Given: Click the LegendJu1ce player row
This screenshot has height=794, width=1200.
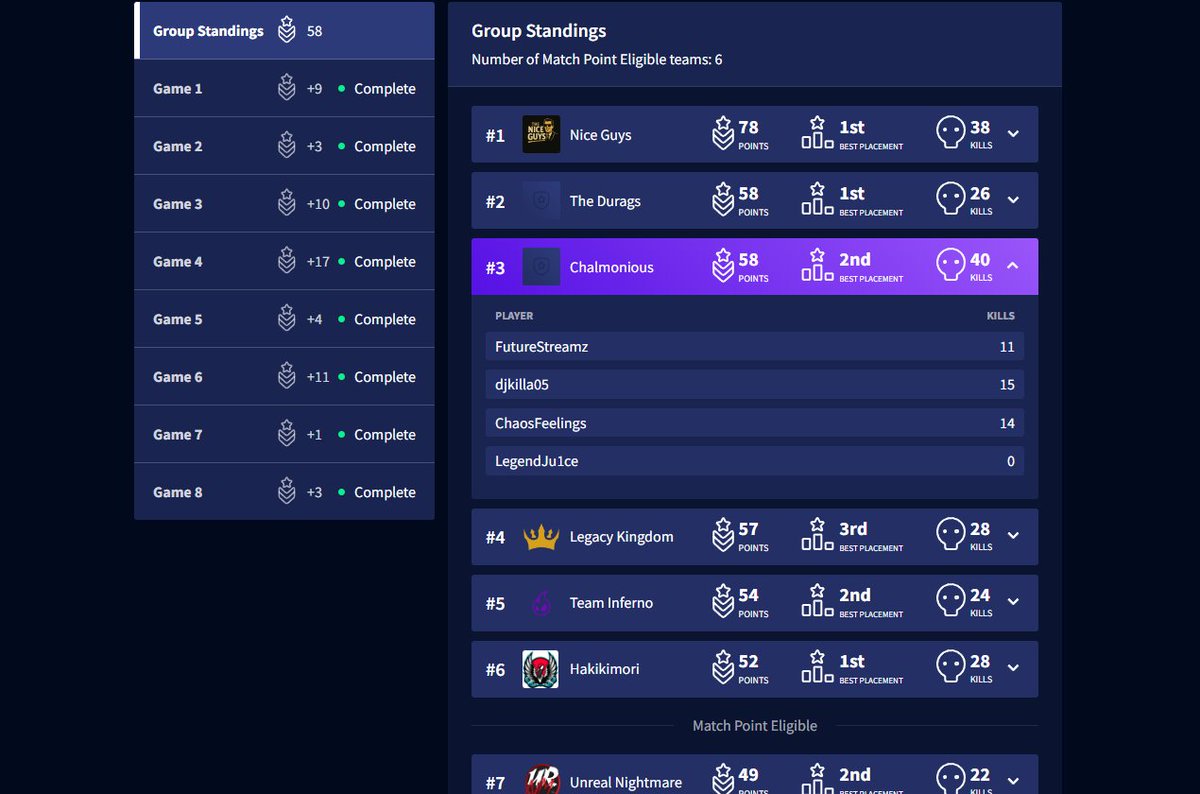Looking at the screenshot, I should click(x=755, y=461).
